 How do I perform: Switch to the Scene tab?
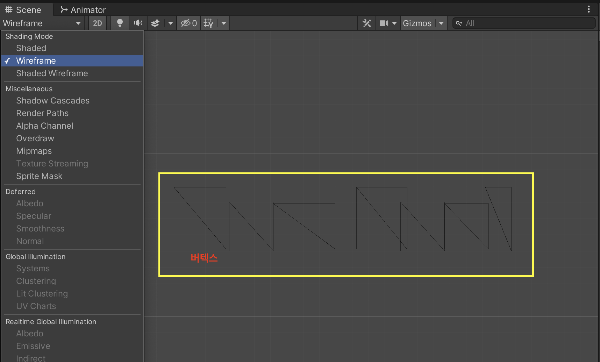pyautogui.click(x=23, y=10)
